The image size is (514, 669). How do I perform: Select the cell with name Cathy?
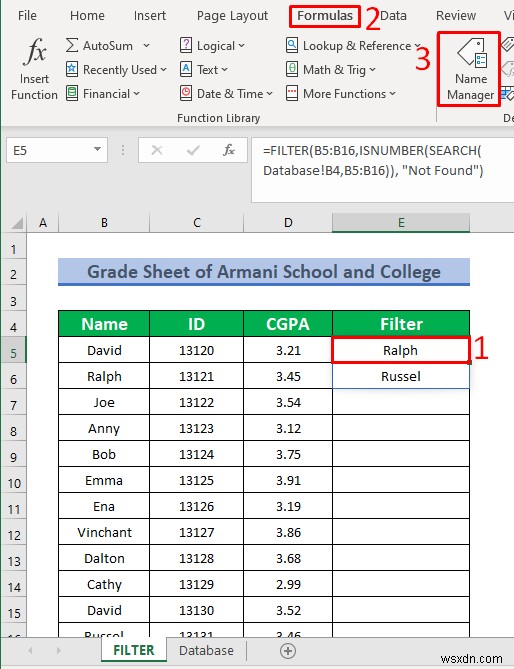tap(104, 585)
